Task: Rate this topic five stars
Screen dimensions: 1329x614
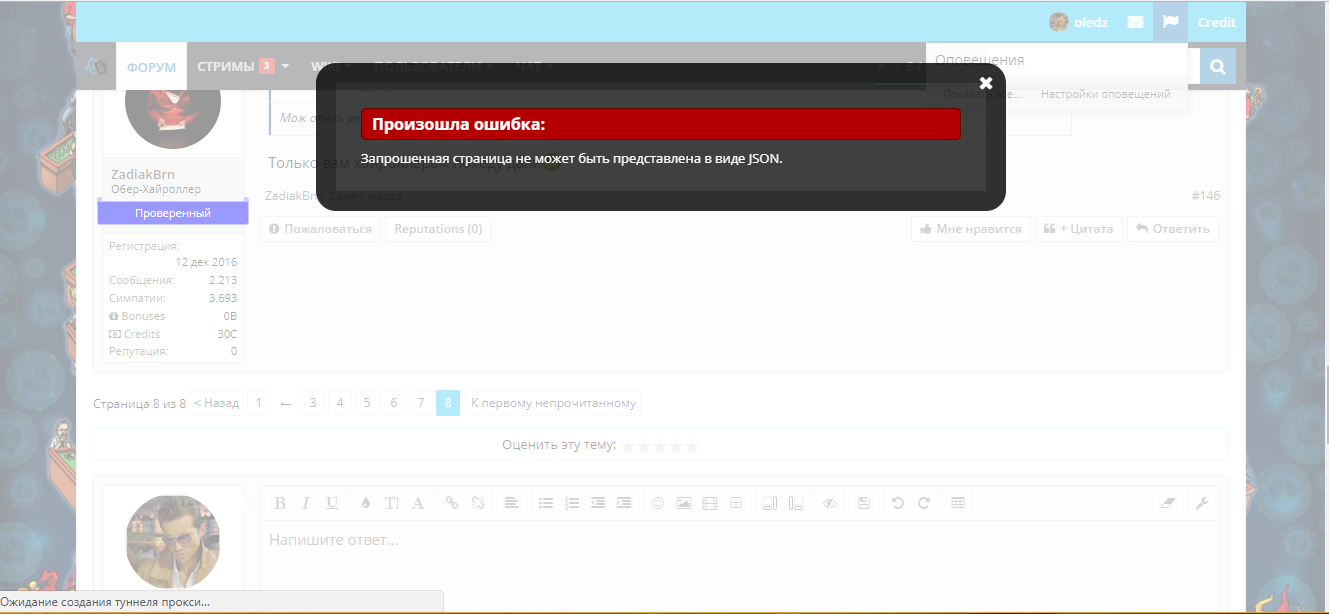Action: pyautogui.click(x=693, y=446)
